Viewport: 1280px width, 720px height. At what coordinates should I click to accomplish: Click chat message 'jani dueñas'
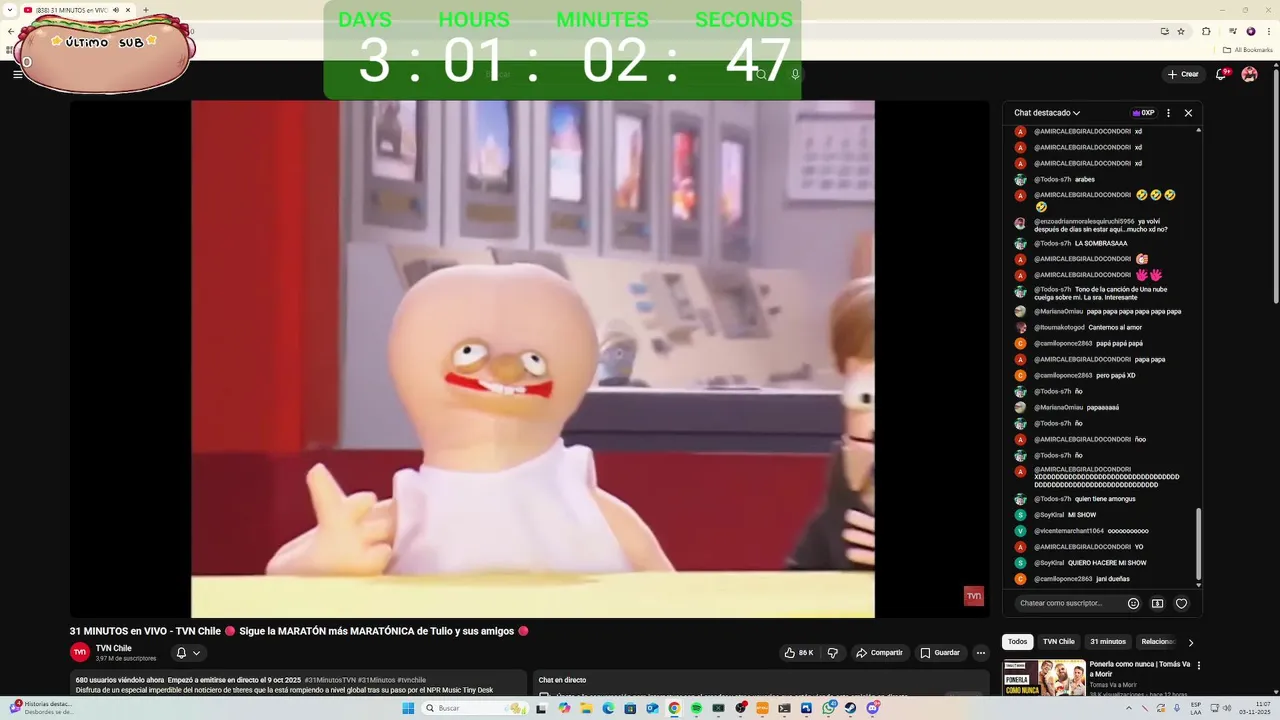(1113, 579)
